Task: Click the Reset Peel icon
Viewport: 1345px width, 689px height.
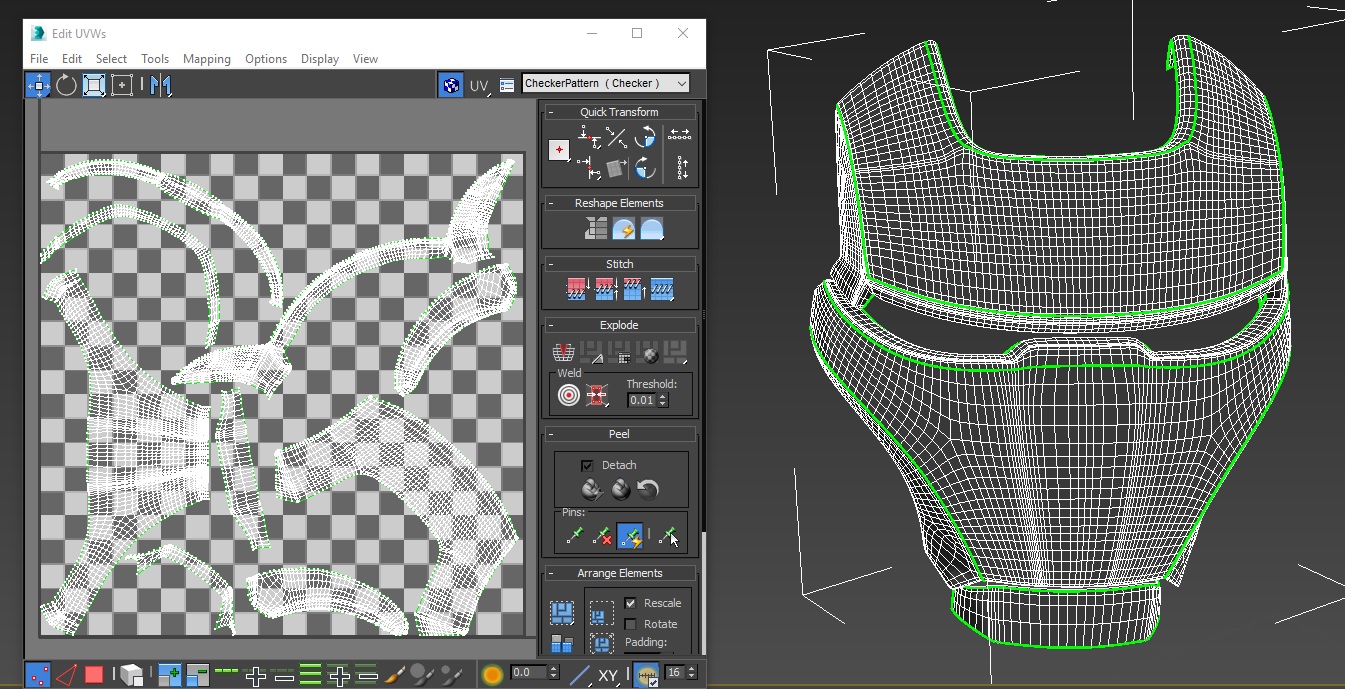Action: 648,490
